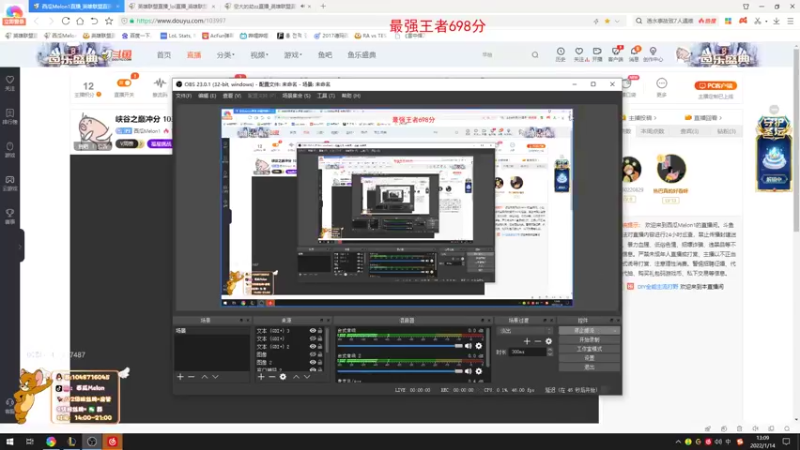
Task: Move scene up with Scenes up arrow
Action: point(204,377)
